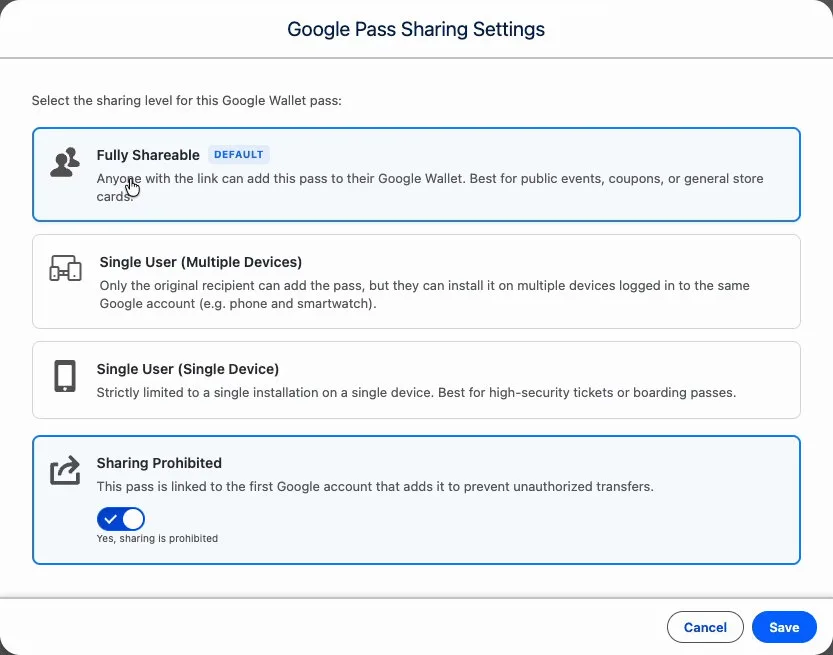Screen dimensions: 833x655
Task: Click the multiple devices icon
Action: (65, 268)
